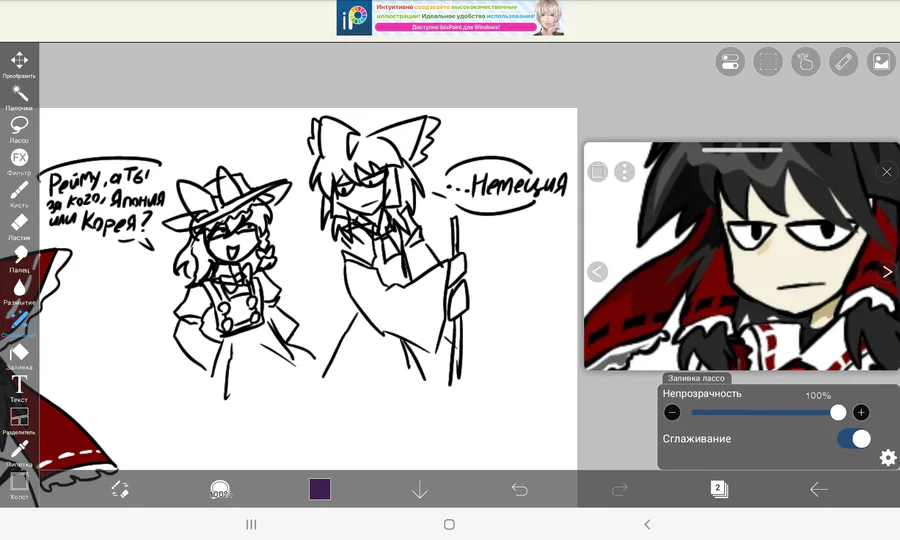
Task: Open the reference window three-dot menu
Action: (624, 172)
